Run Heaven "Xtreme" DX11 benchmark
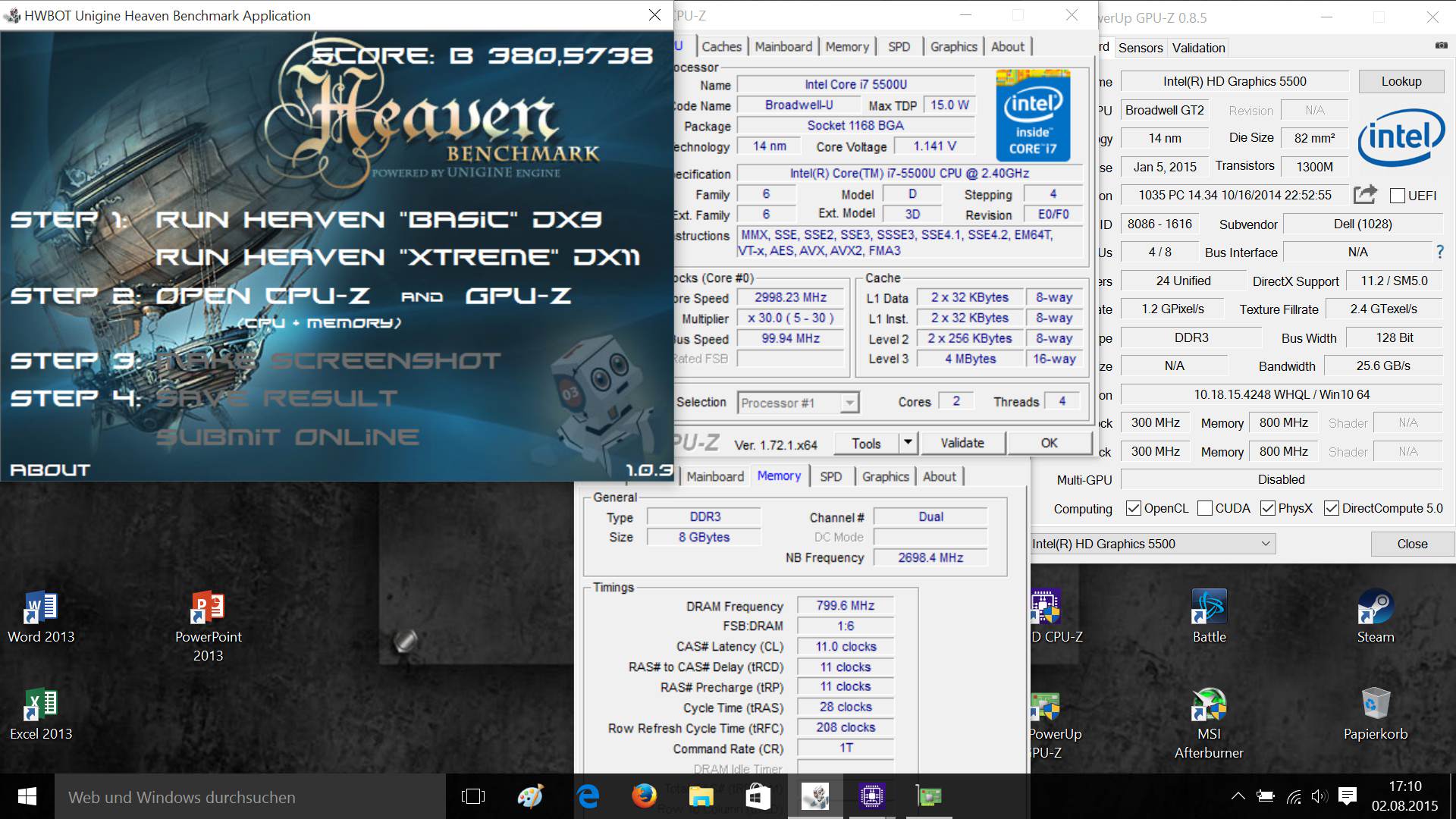The height and width of the screenshot is (819, 1456). (x=397, y=257)
